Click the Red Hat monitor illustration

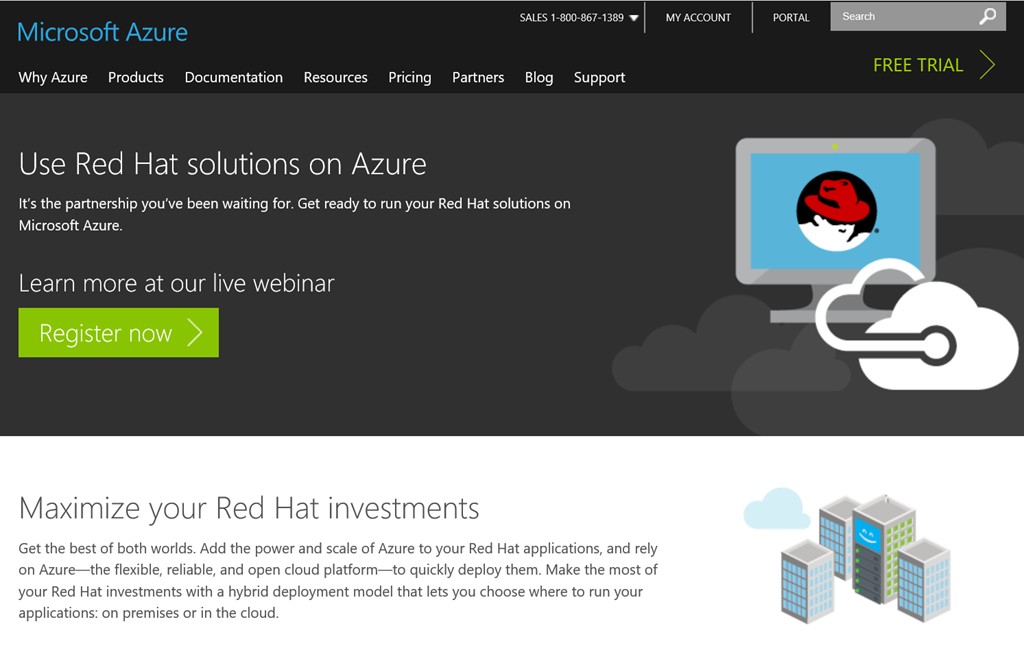(x=835, y=210)
